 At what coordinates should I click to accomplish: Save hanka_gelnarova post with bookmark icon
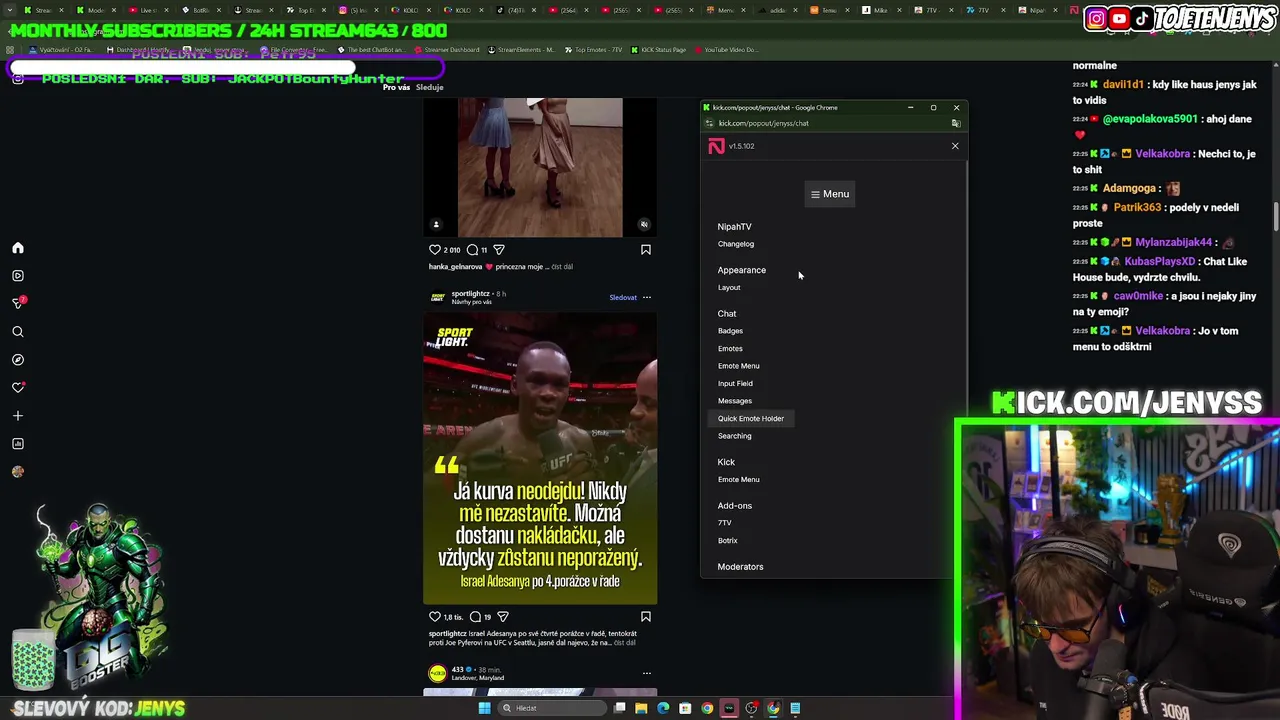(x=646, y=250)
